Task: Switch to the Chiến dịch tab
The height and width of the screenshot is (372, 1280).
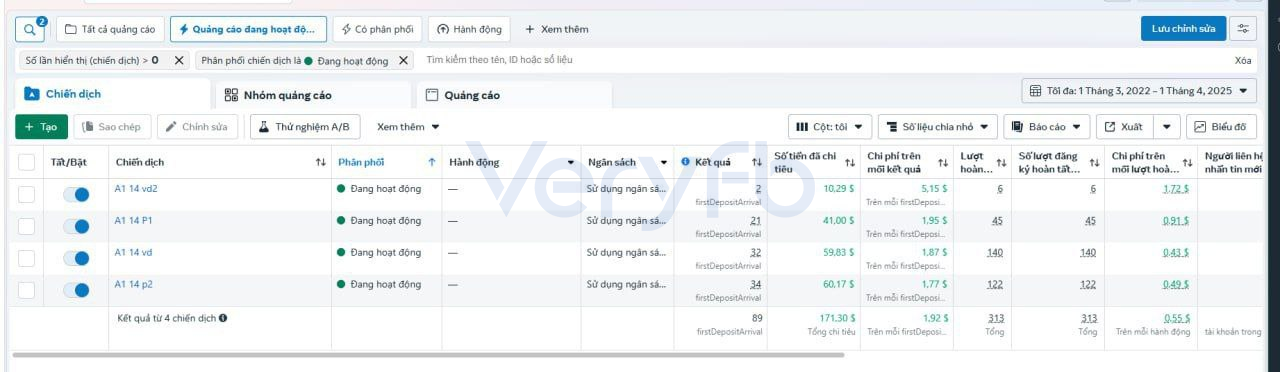Action: 112,94
